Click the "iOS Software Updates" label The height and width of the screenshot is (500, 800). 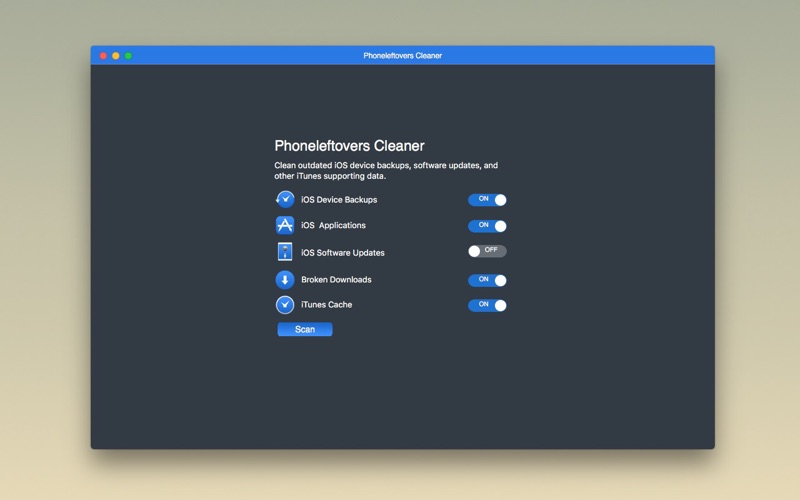pos(343,253)
